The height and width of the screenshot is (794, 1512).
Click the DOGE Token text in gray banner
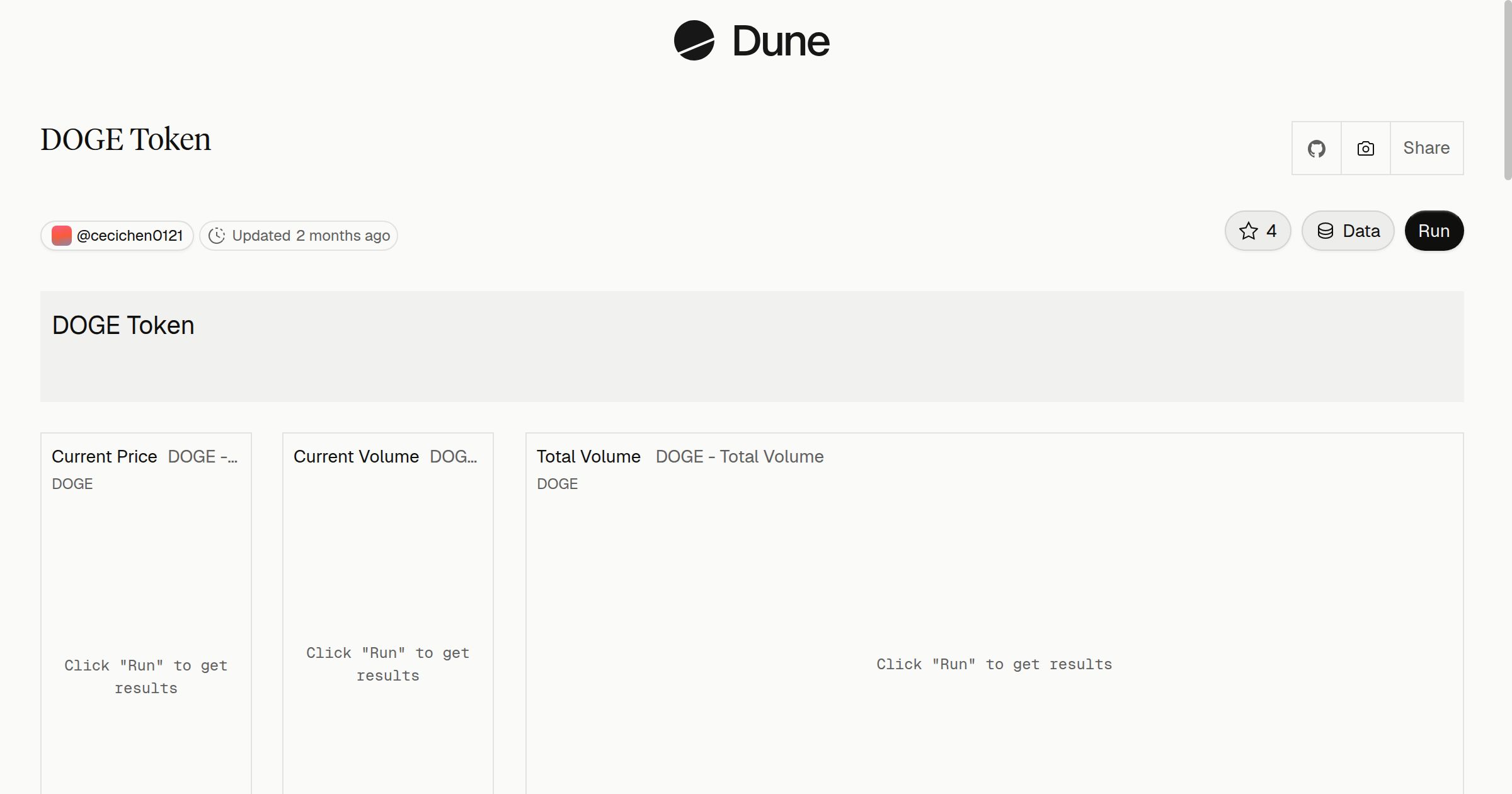[x=123, y=325]
